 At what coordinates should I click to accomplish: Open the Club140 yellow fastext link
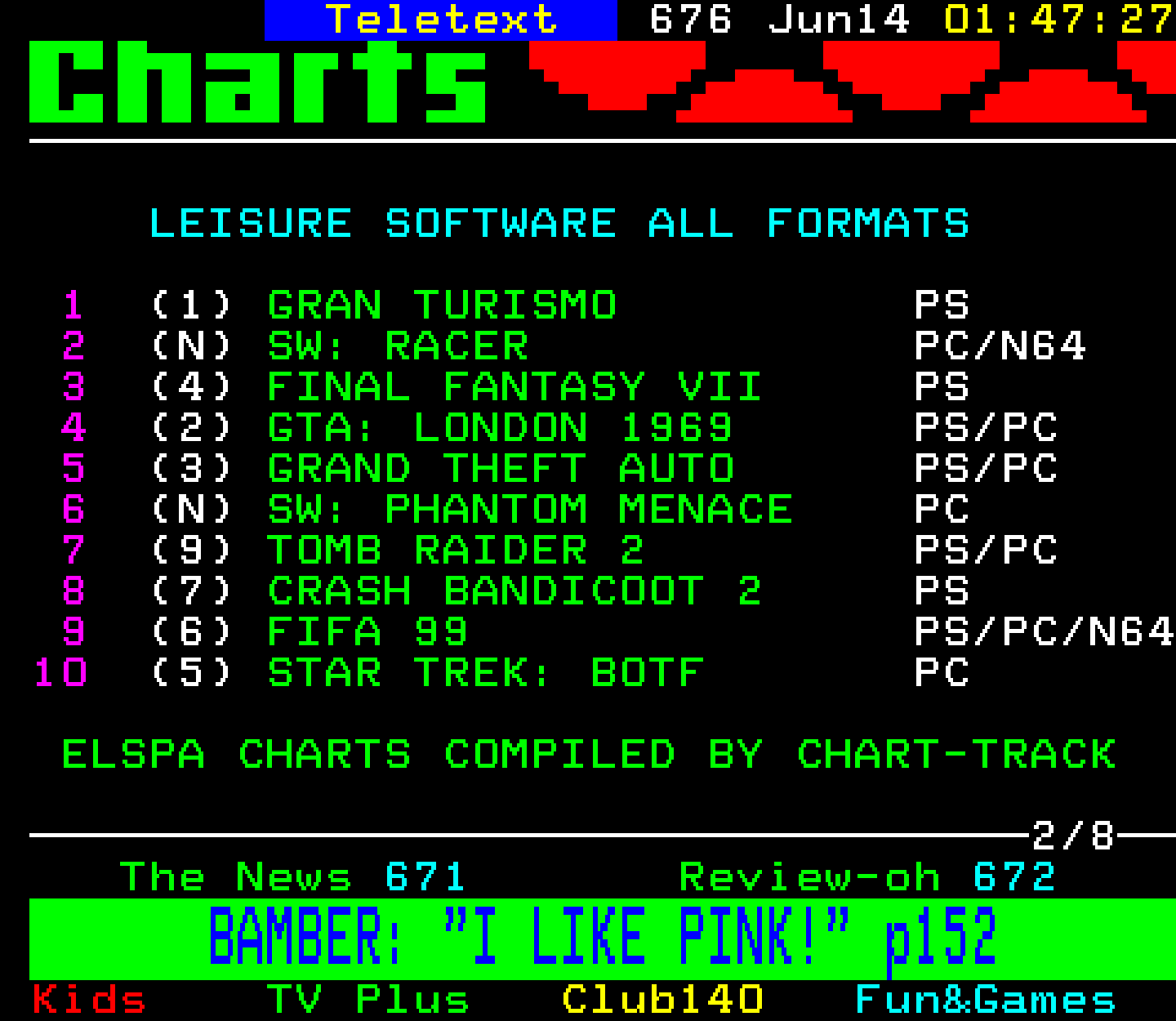pos(662,1000)
